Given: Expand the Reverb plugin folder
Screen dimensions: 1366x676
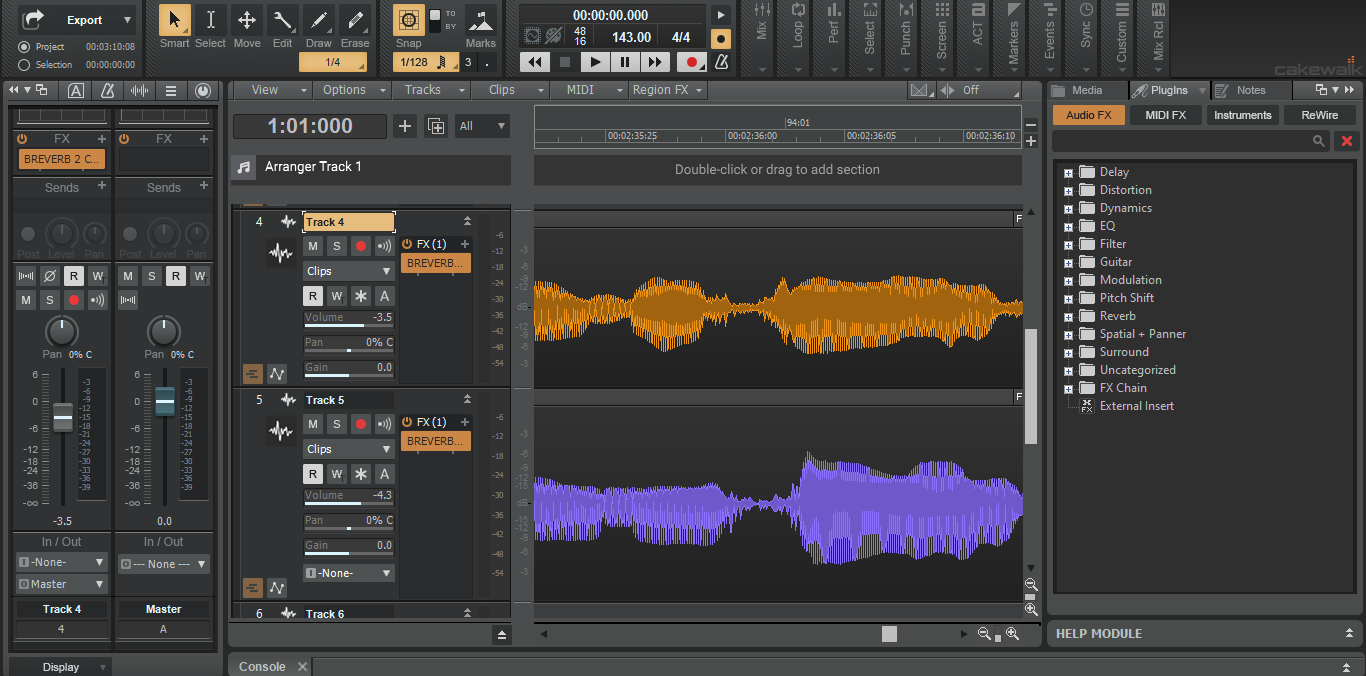Looking at the screenshot, I should 1068,316.
